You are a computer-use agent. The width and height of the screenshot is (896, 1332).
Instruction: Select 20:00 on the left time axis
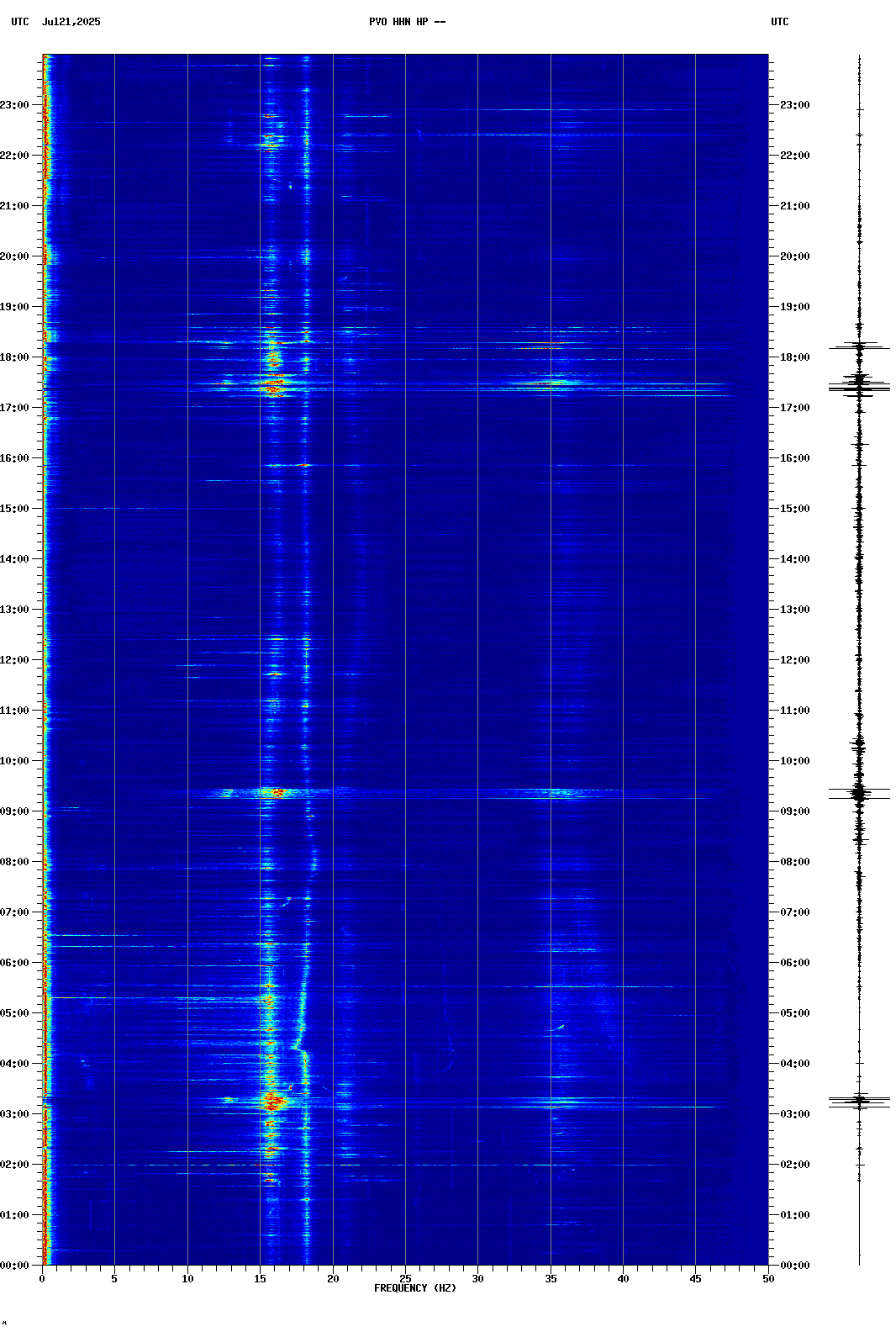click(x=14, y=256)
